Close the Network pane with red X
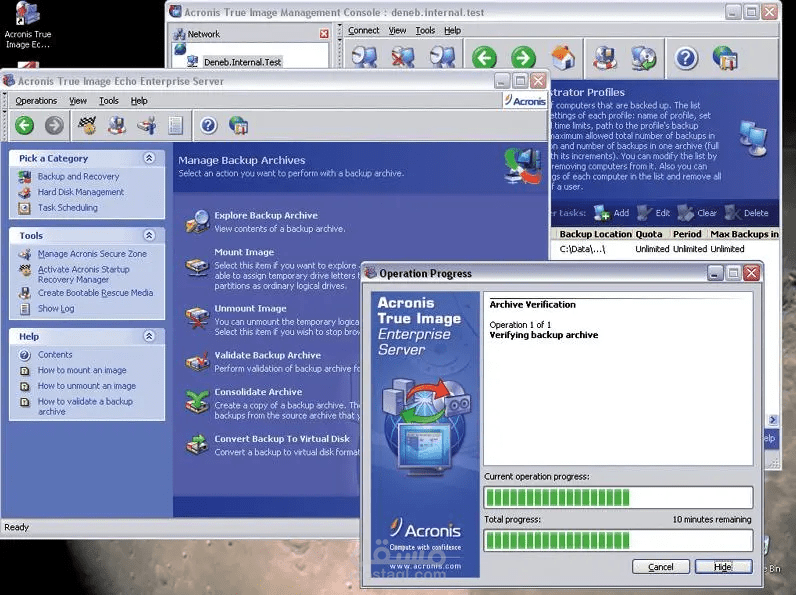The width and height of the screenshot is (796, 595). tap(324, 34)
